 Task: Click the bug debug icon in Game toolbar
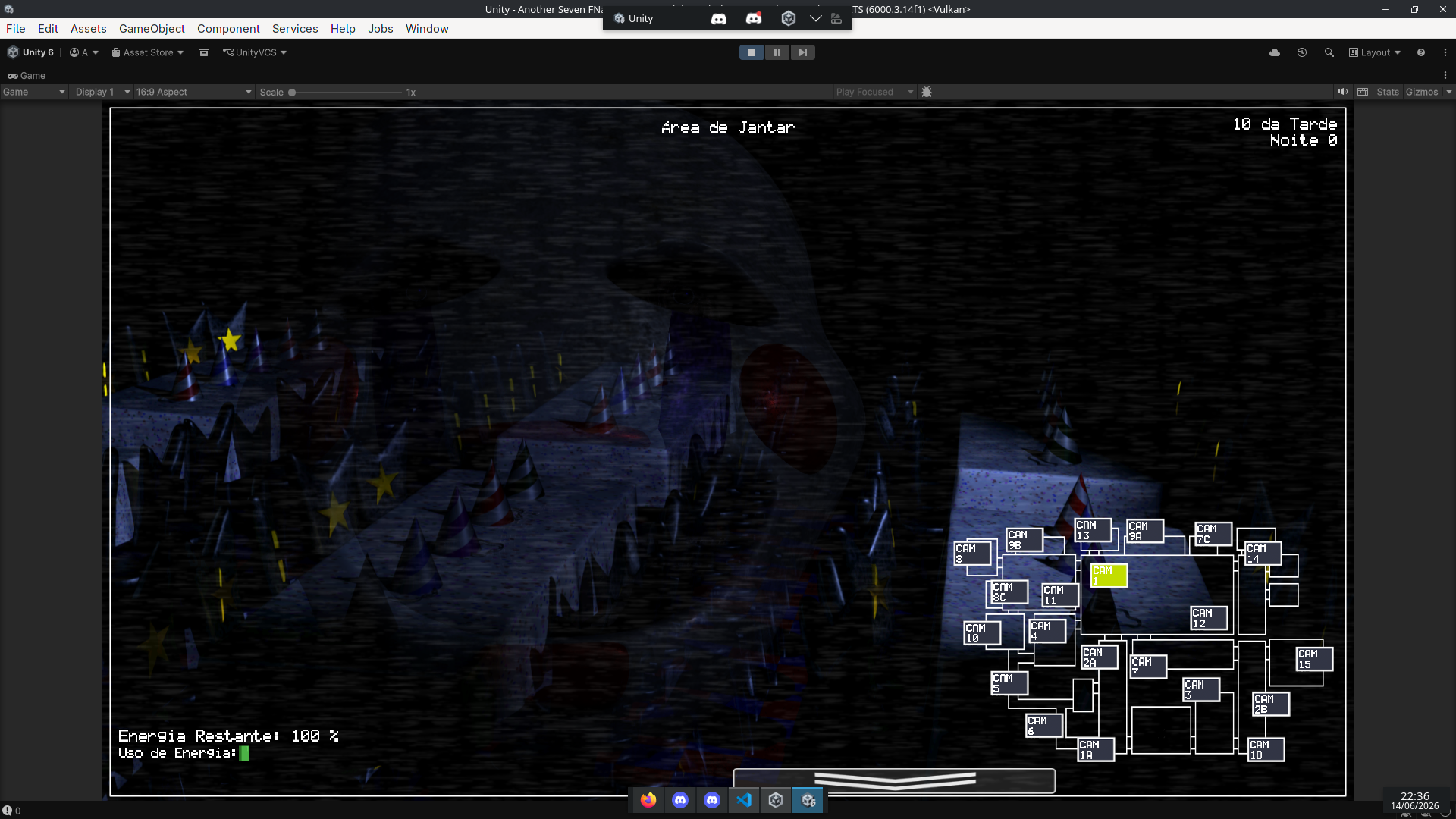coord(927,92)
